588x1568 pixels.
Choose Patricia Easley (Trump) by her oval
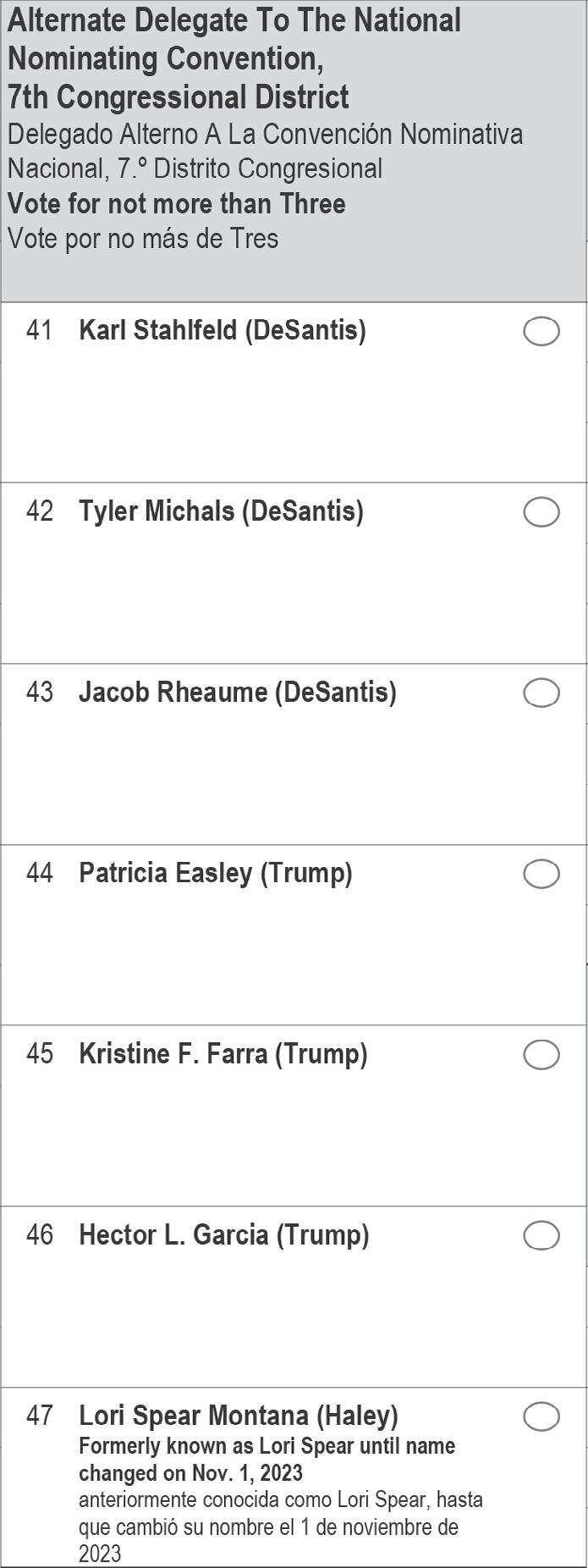[x=541, y=874]
